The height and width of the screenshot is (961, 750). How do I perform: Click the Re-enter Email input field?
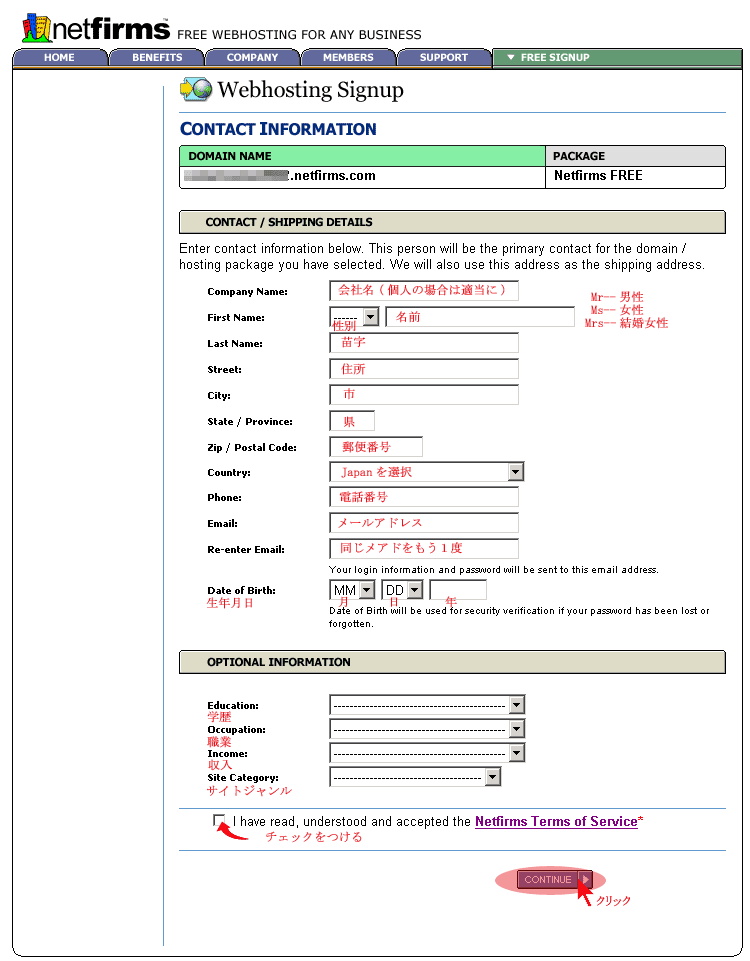click(x=424, y=549)
